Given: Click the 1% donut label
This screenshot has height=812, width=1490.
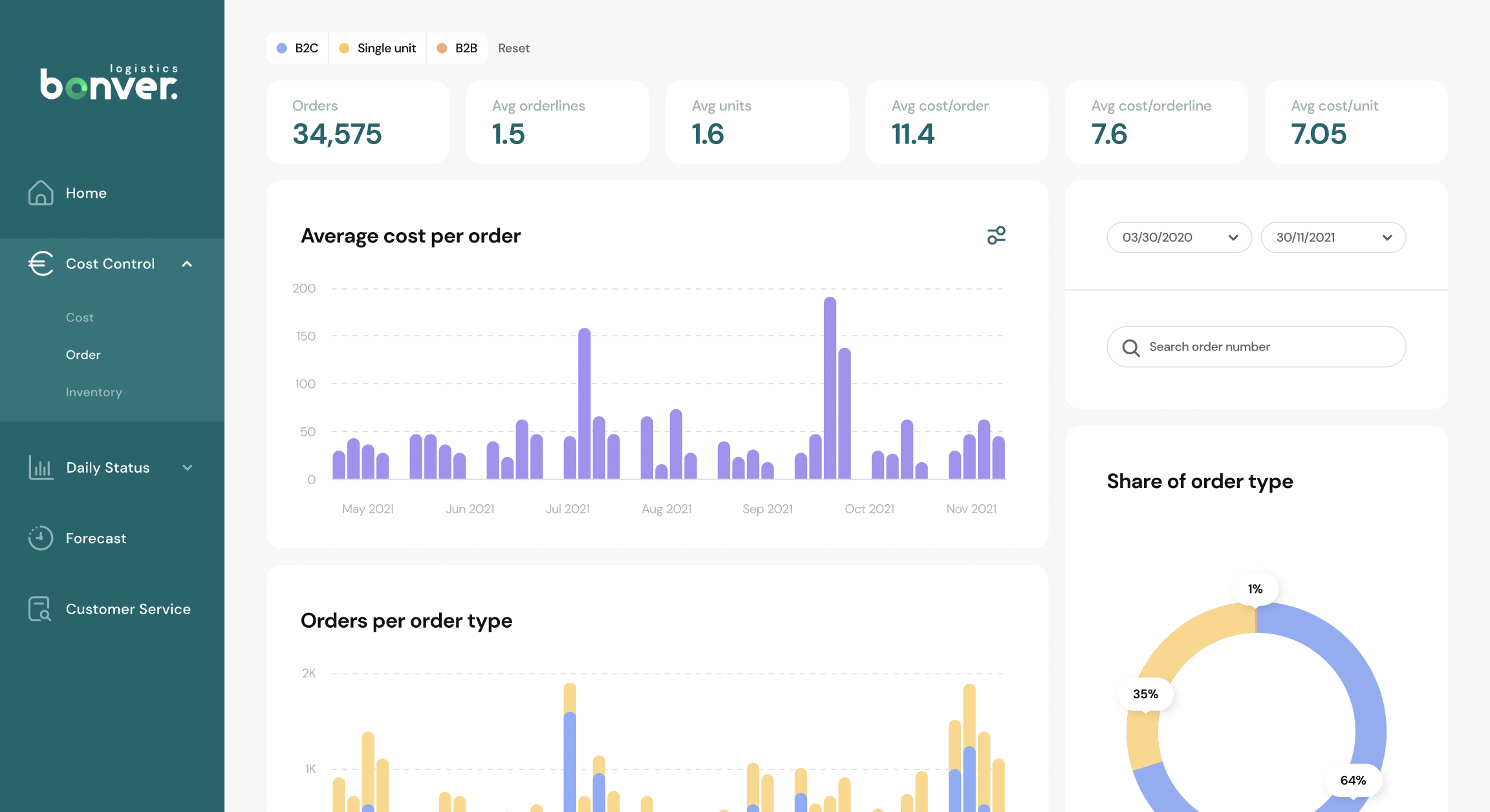Looking at the screenshot, I should coord(1255,589).
